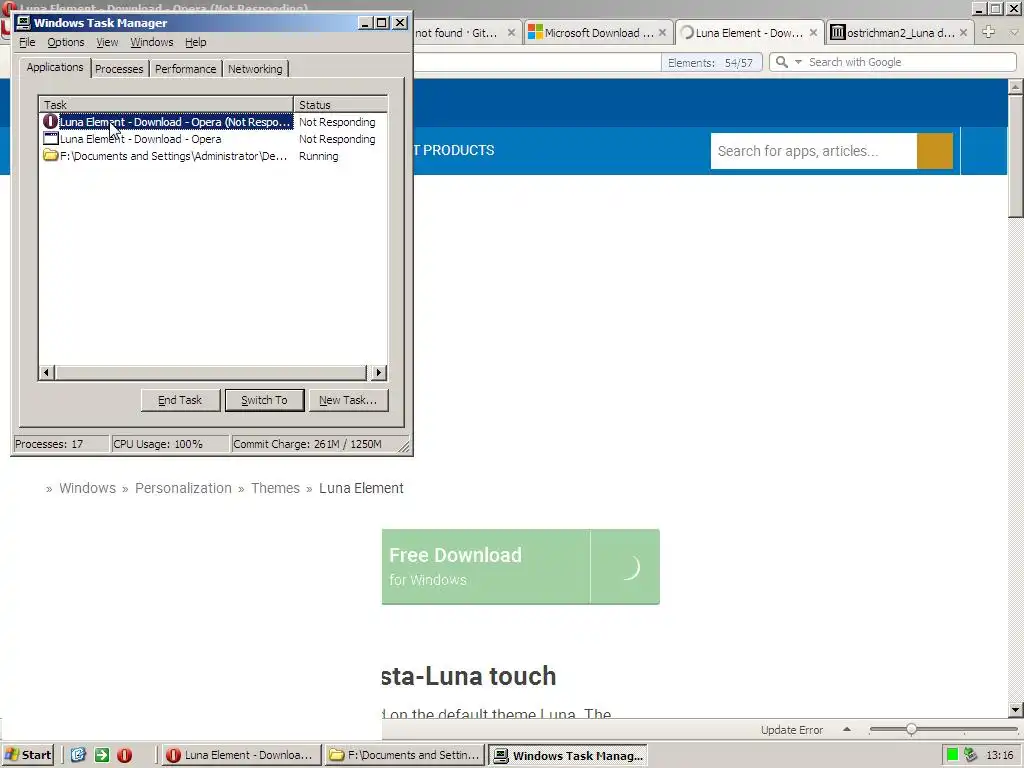Click the Task Manager title bar icon
Viewport: 1024px width, 768px height.
24,23
